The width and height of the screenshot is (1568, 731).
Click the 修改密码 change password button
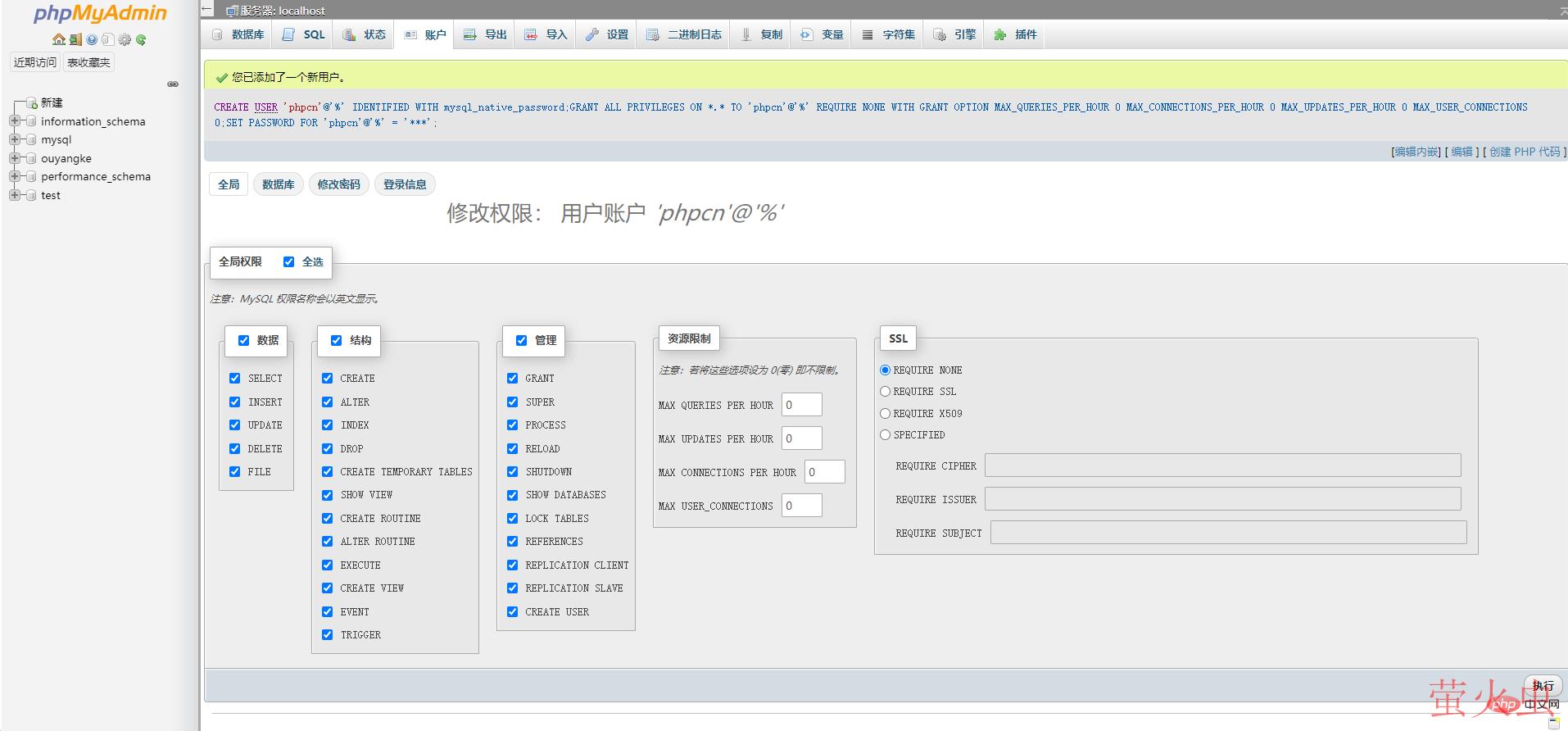(338, 184)
